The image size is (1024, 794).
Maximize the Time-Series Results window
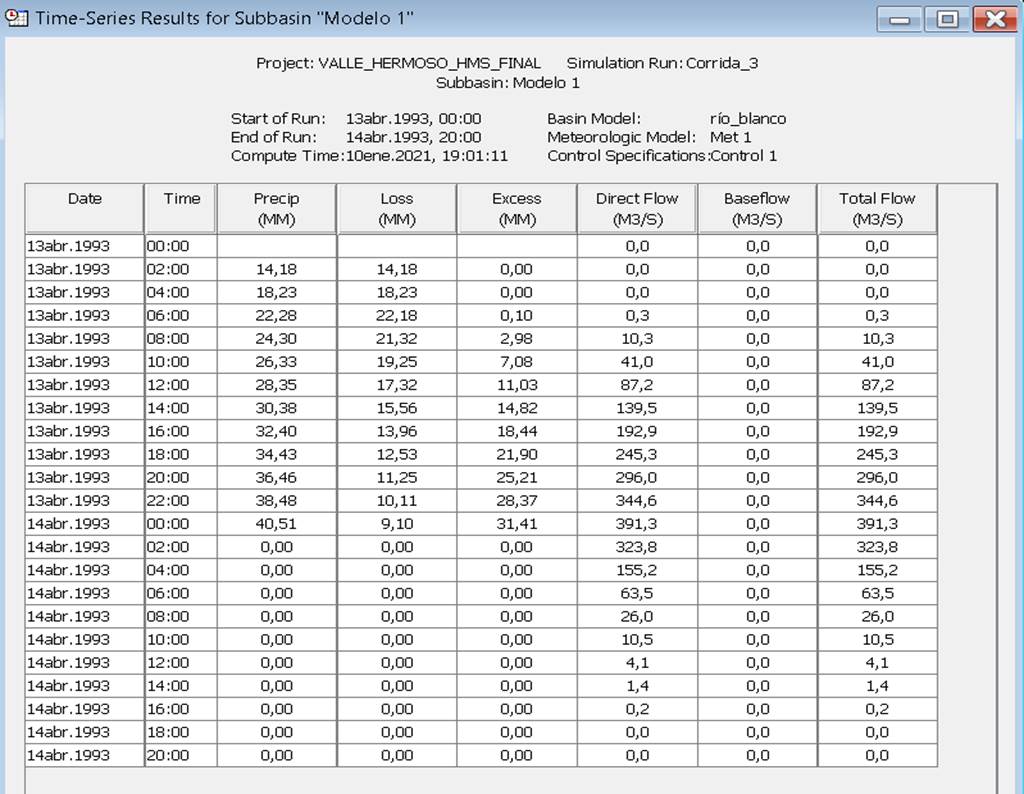coord(946,19)
